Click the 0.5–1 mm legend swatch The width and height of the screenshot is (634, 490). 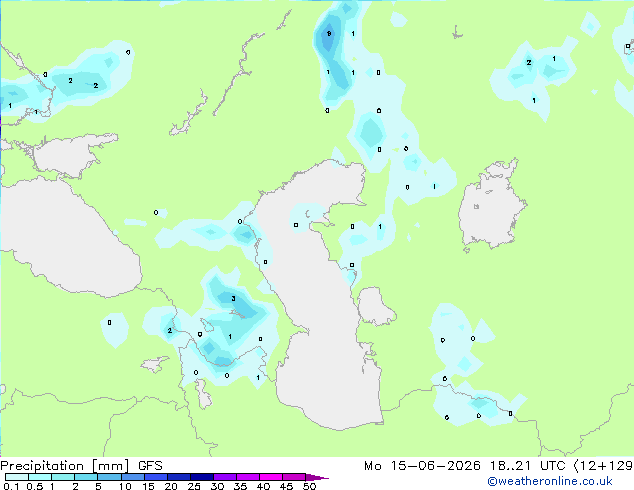40,477
